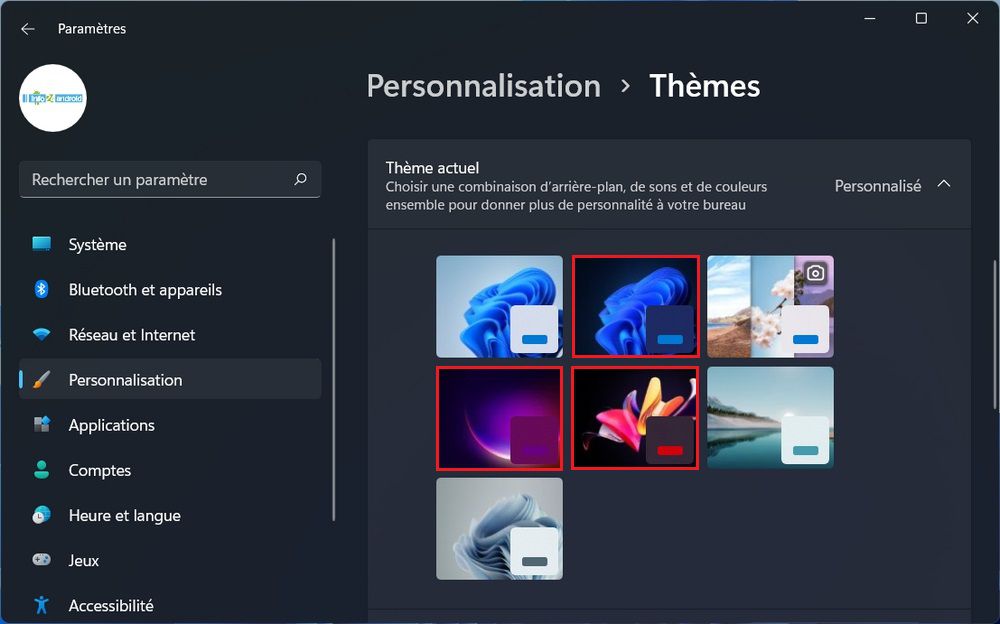
Task: Go back using the arrow beside Paramètres
Action: coord(27,29)
